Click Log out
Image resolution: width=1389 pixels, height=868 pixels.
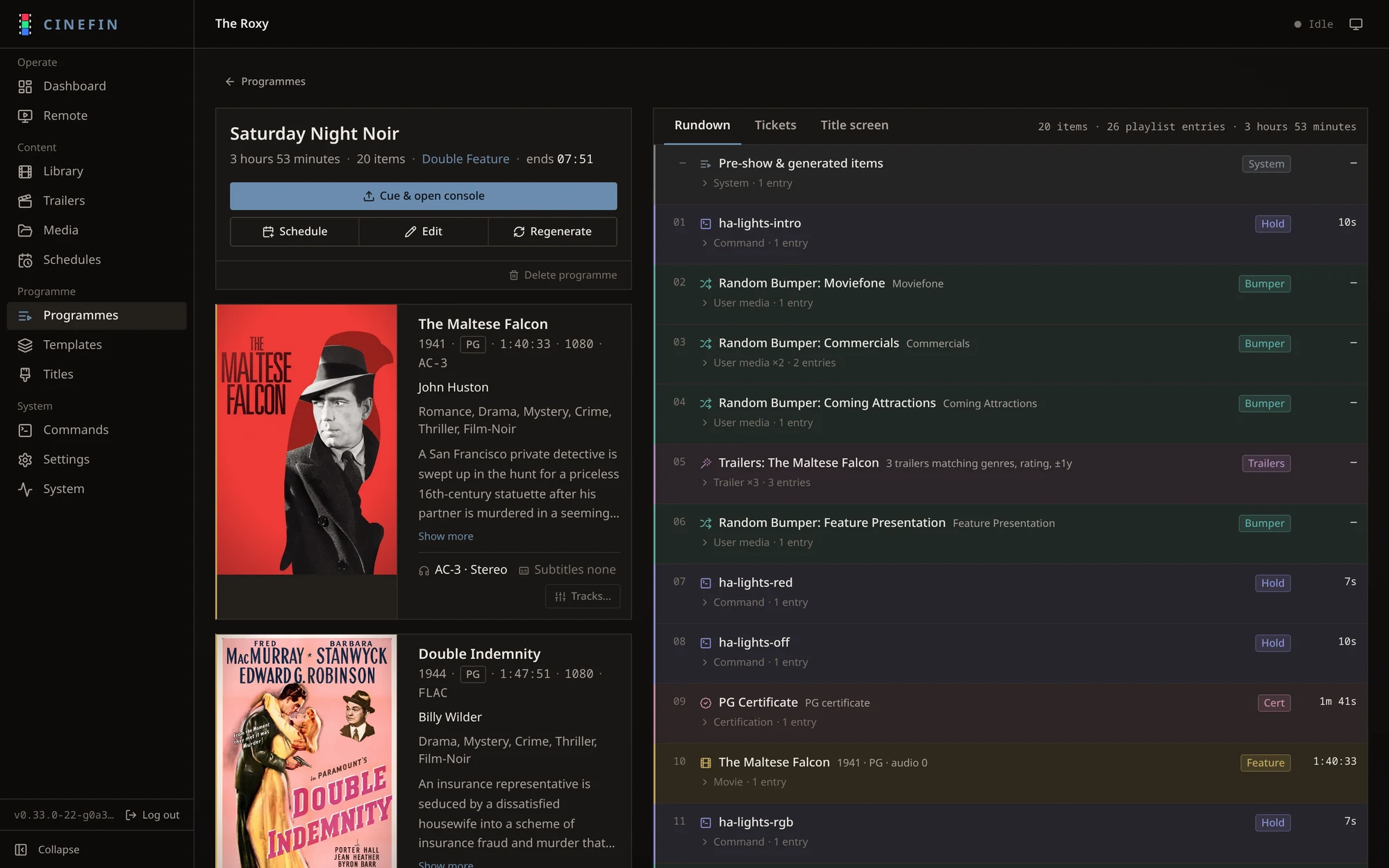(x=152, y=815)
